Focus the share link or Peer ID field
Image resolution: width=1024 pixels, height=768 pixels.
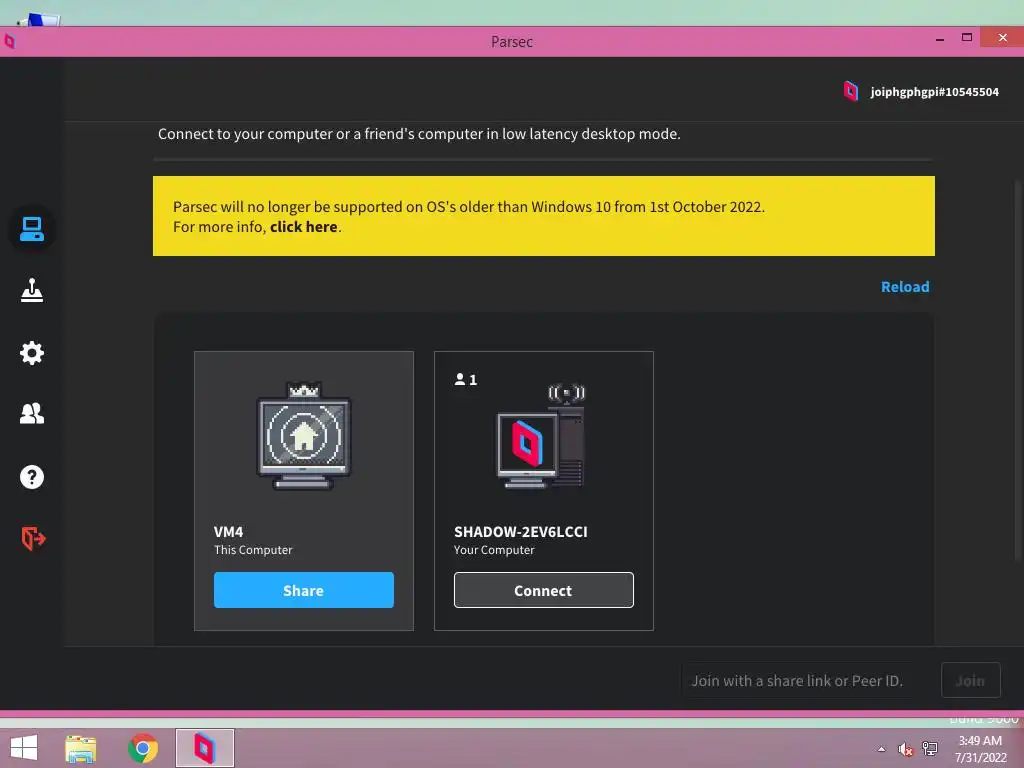797,680
